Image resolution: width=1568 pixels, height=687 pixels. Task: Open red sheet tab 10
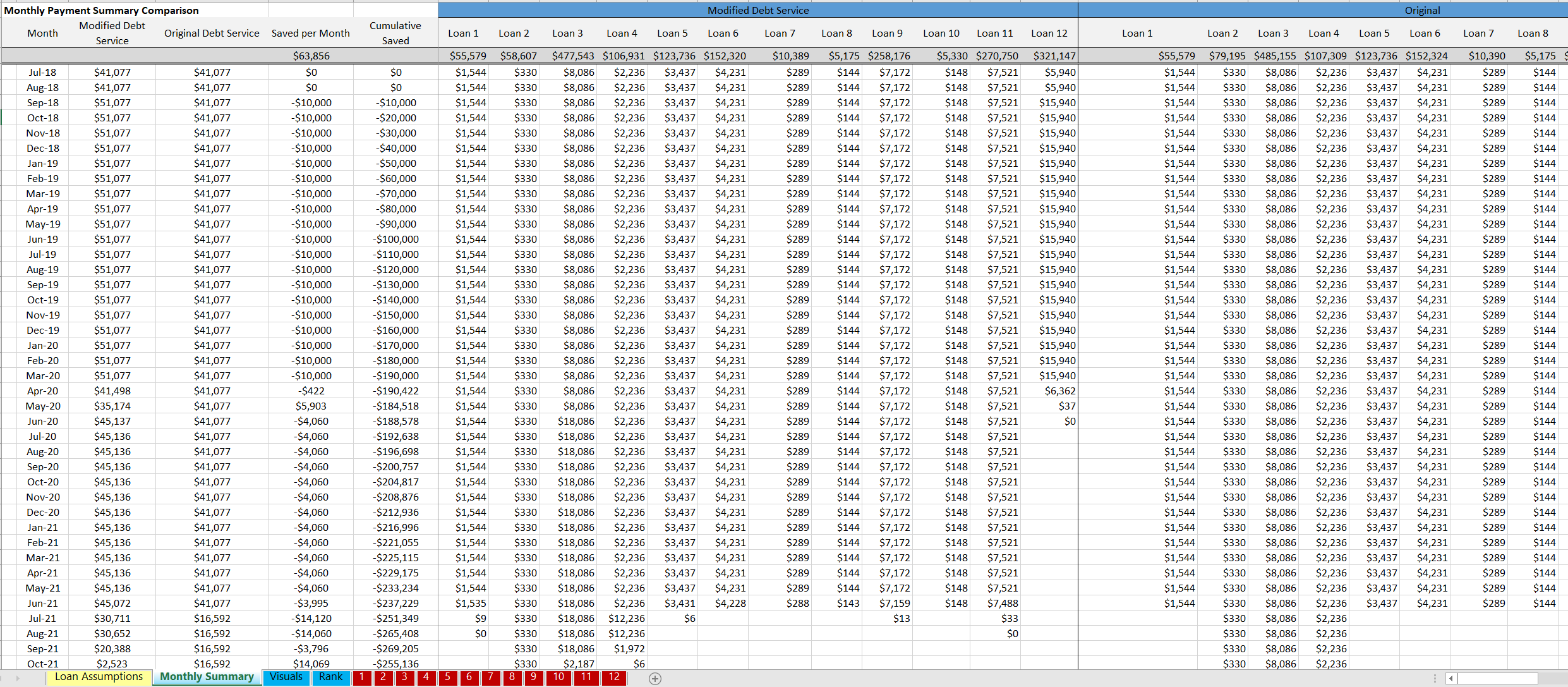pyautogui.click(x=558, y=677)
